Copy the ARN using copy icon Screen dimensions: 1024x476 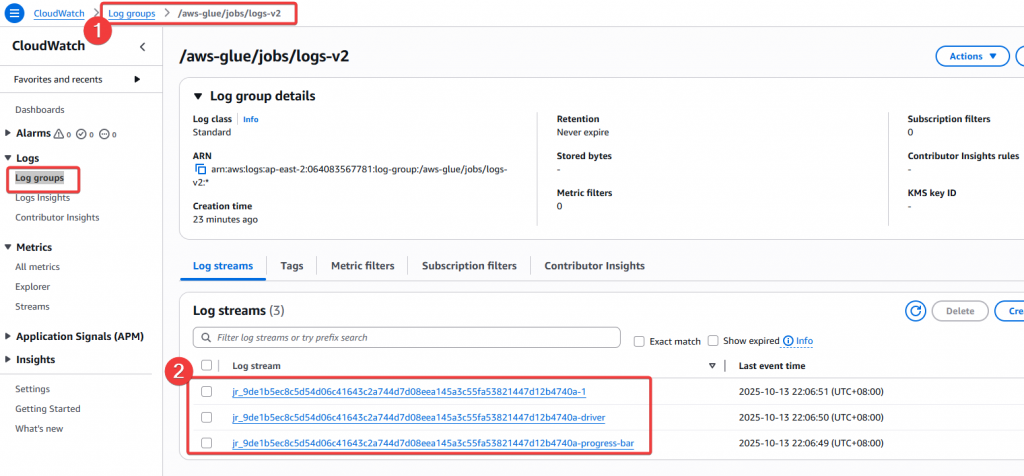pyautogui.click(x=200, y=170)
